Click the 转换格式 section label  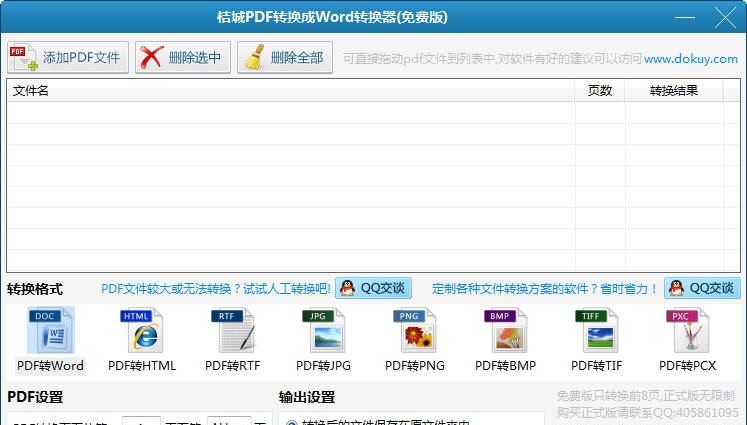click(35, 289)
